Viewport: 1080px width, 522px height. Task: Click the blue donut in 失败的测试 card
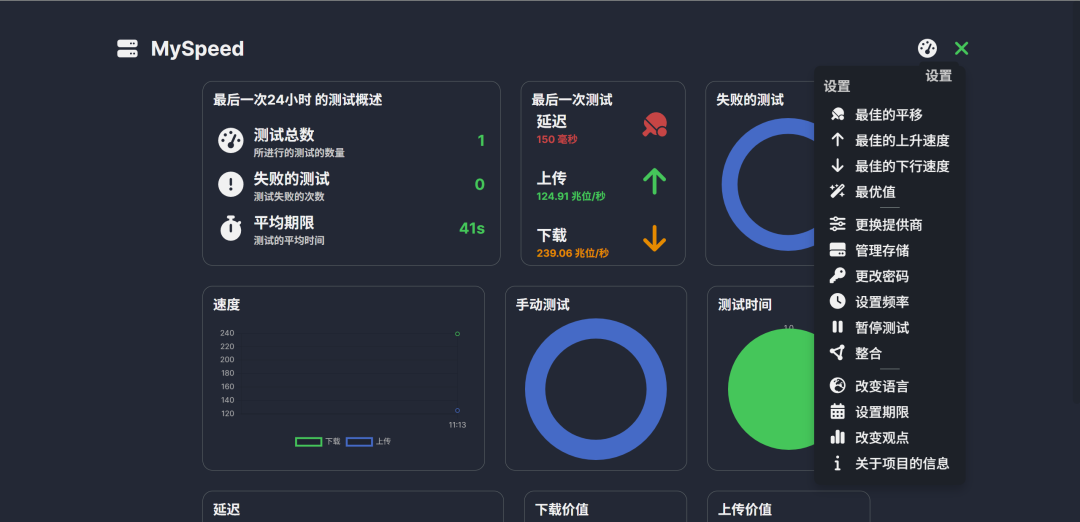768,185
